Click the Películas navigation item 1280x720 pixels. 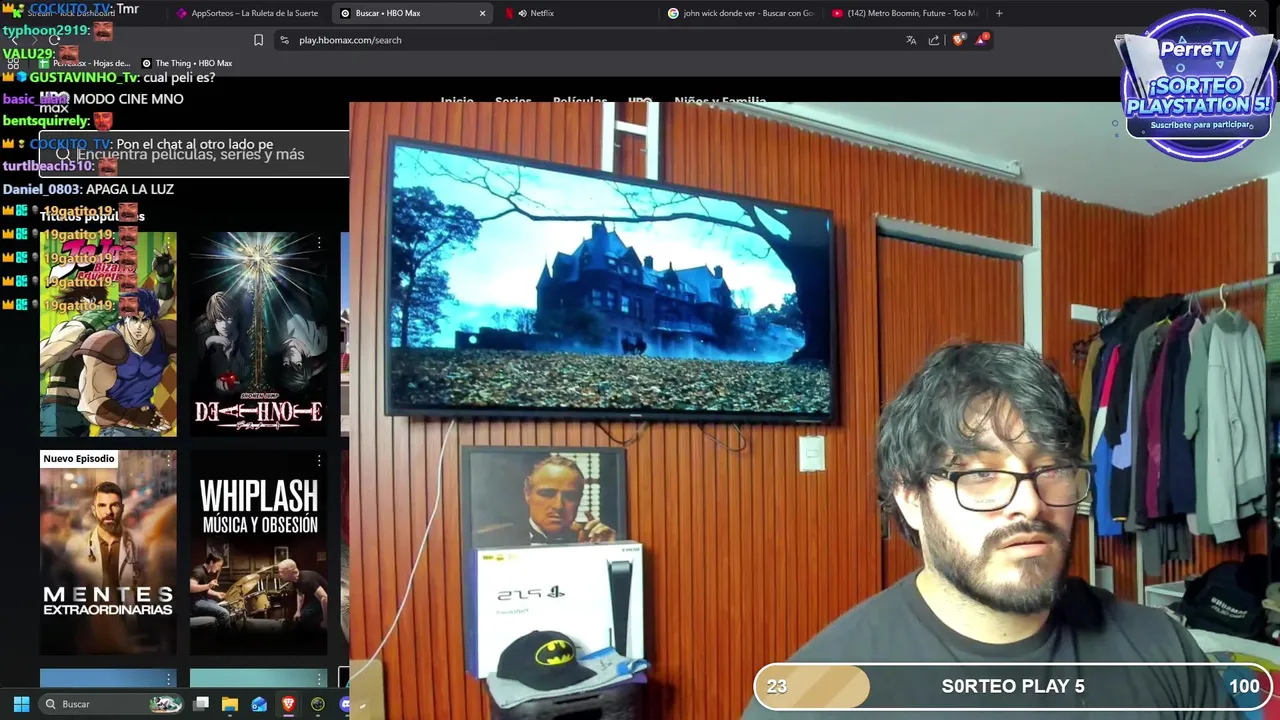click(580, 101)
